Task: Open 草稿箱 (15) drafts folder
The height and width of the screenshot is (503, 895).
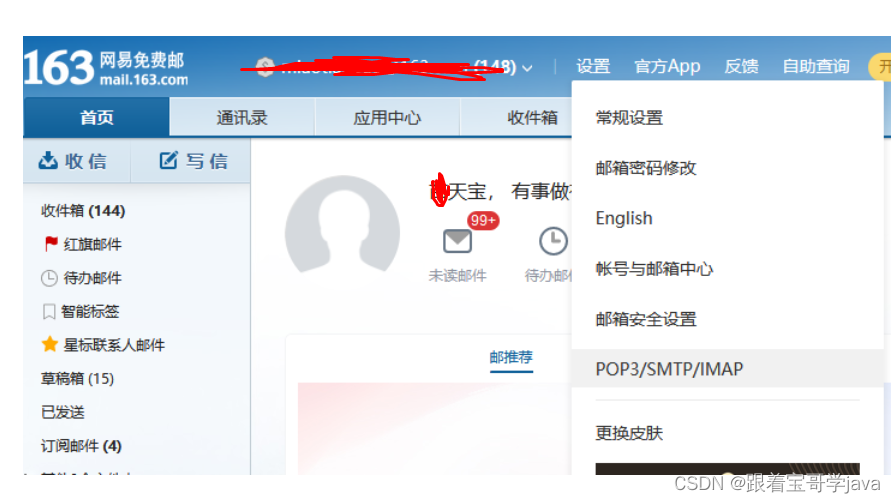Action: click(77, 379)
